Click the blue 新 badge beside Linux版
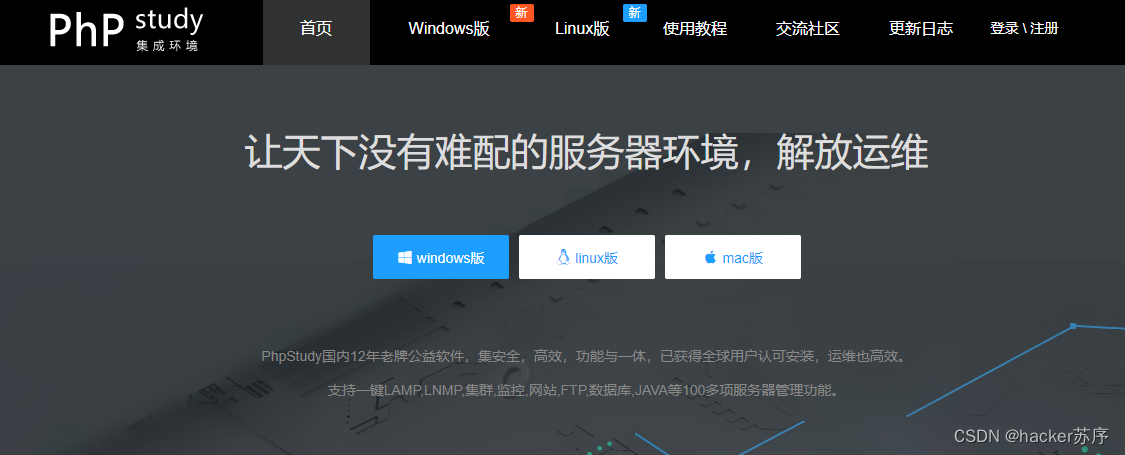The height and width of the screenshot is (455, 1125). [x=635, y=12]
